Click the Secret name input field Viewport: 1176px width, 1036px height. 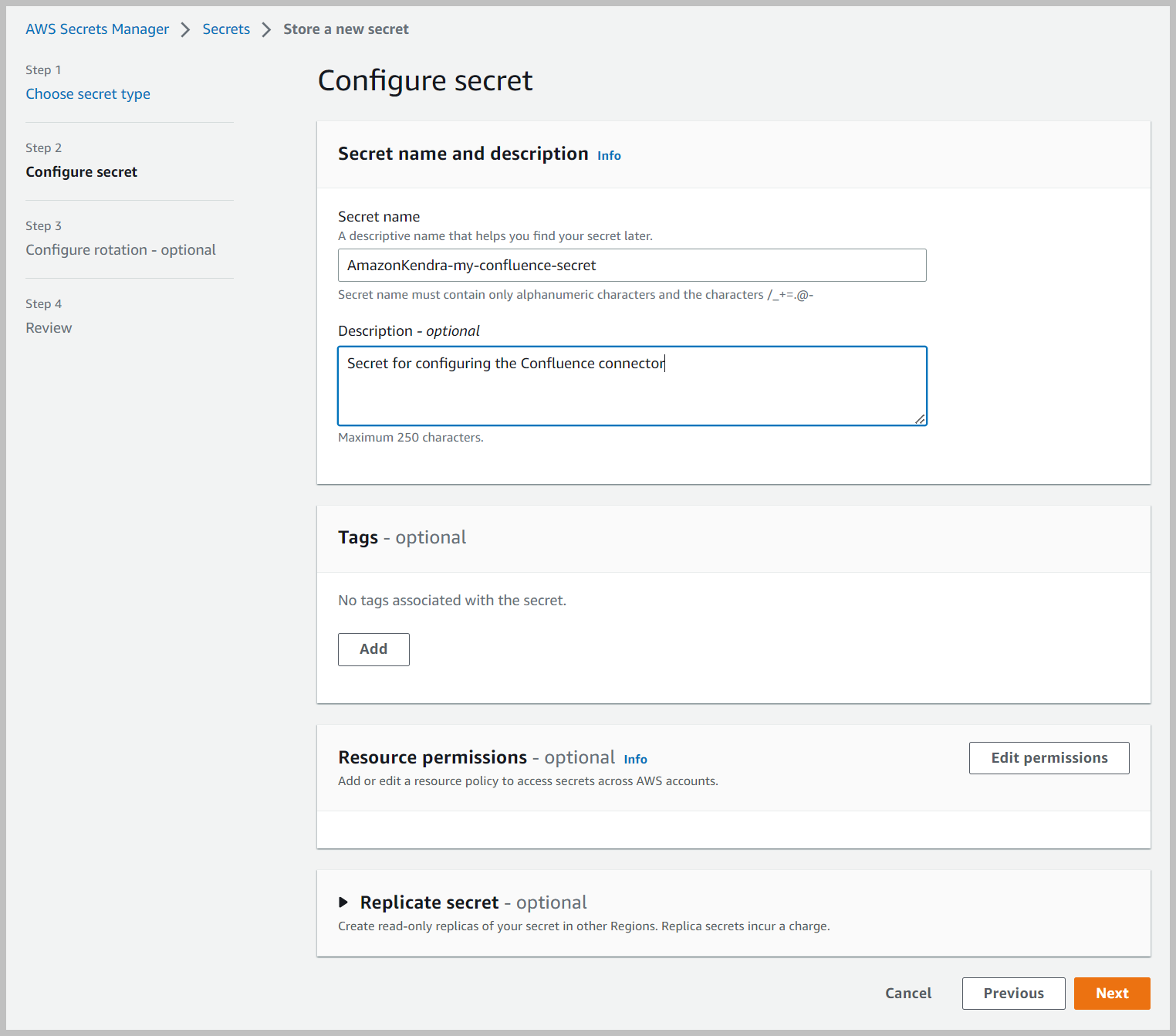click(x=632, y=265)
